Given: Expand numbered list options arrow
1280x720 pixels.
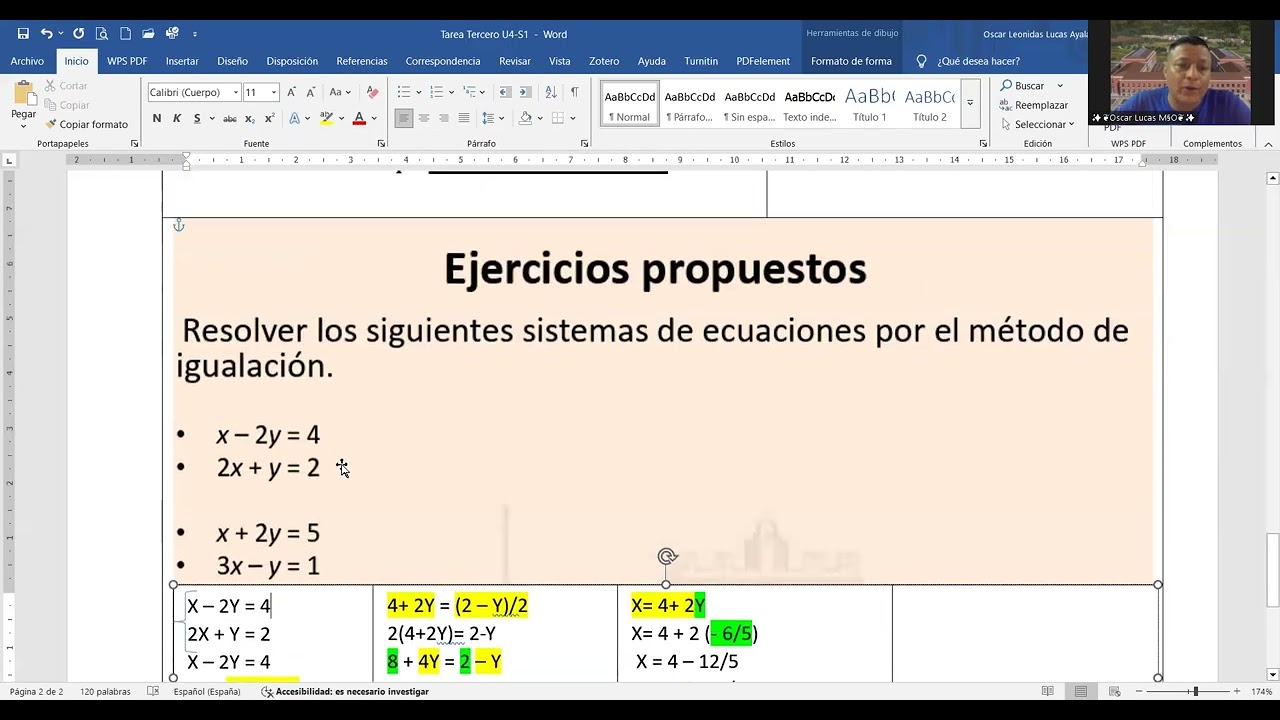Looking at the screenshot, I should pyautogui.click(x=451, y=92).
